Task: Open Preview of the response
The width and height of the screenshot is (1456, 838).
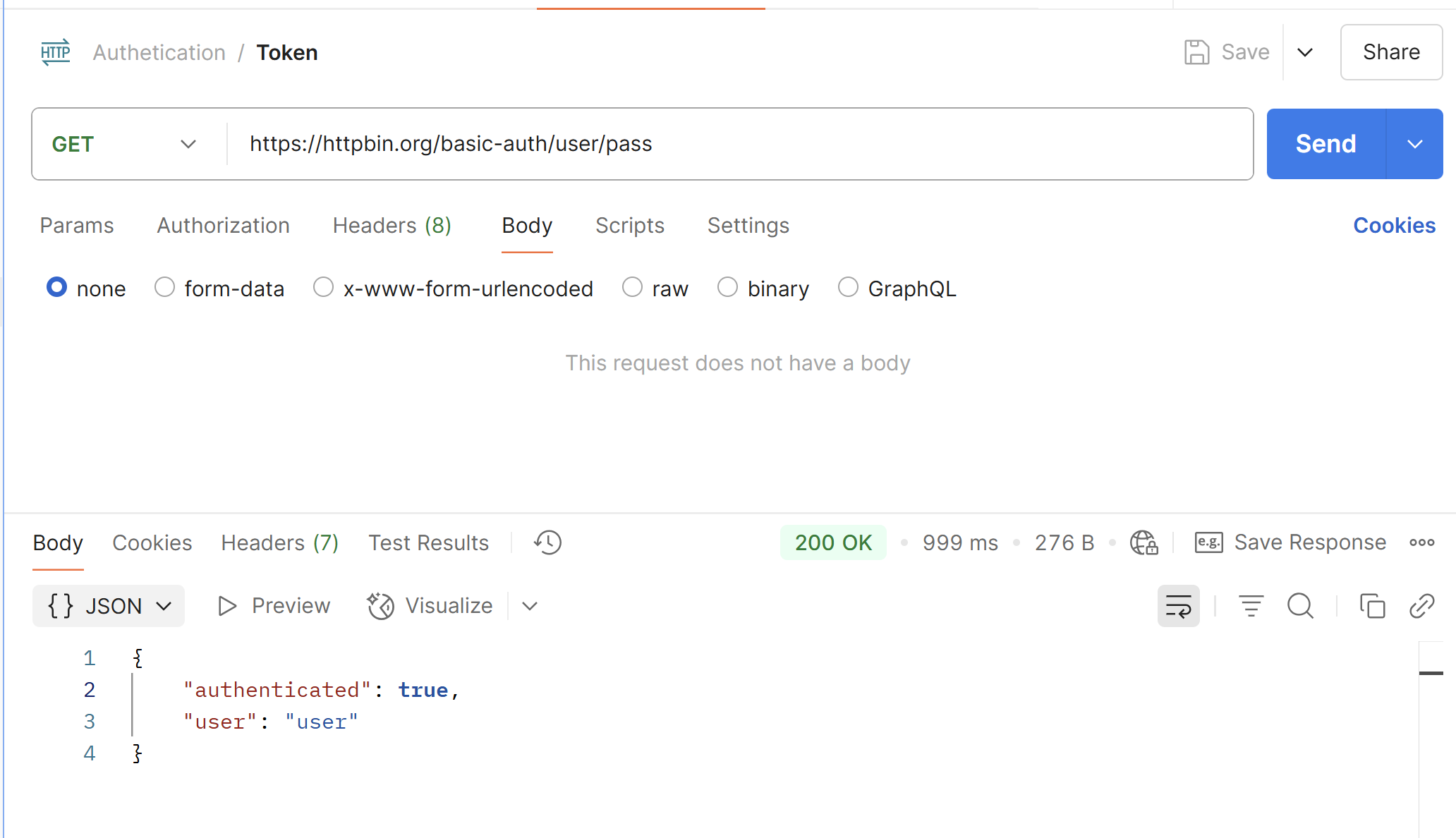Action: (274, 605)
